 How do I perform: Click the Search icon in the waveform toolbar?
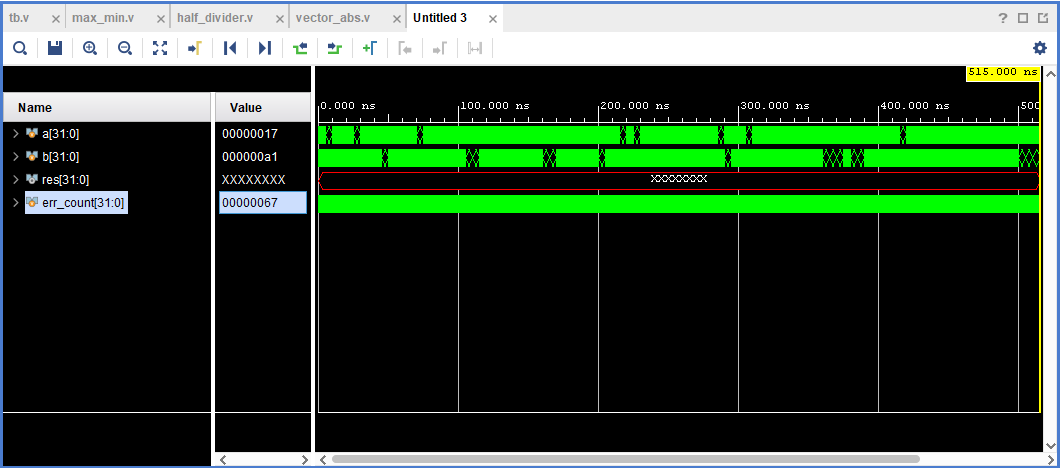point(20,48)
